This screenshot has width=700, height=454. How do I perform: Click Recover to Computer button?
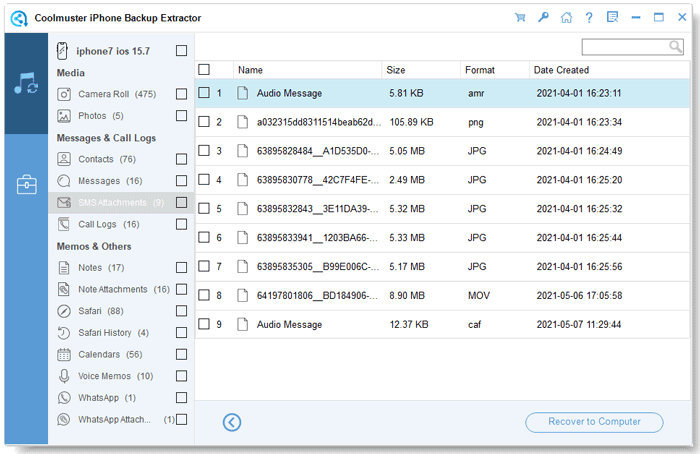coord(594,422)
